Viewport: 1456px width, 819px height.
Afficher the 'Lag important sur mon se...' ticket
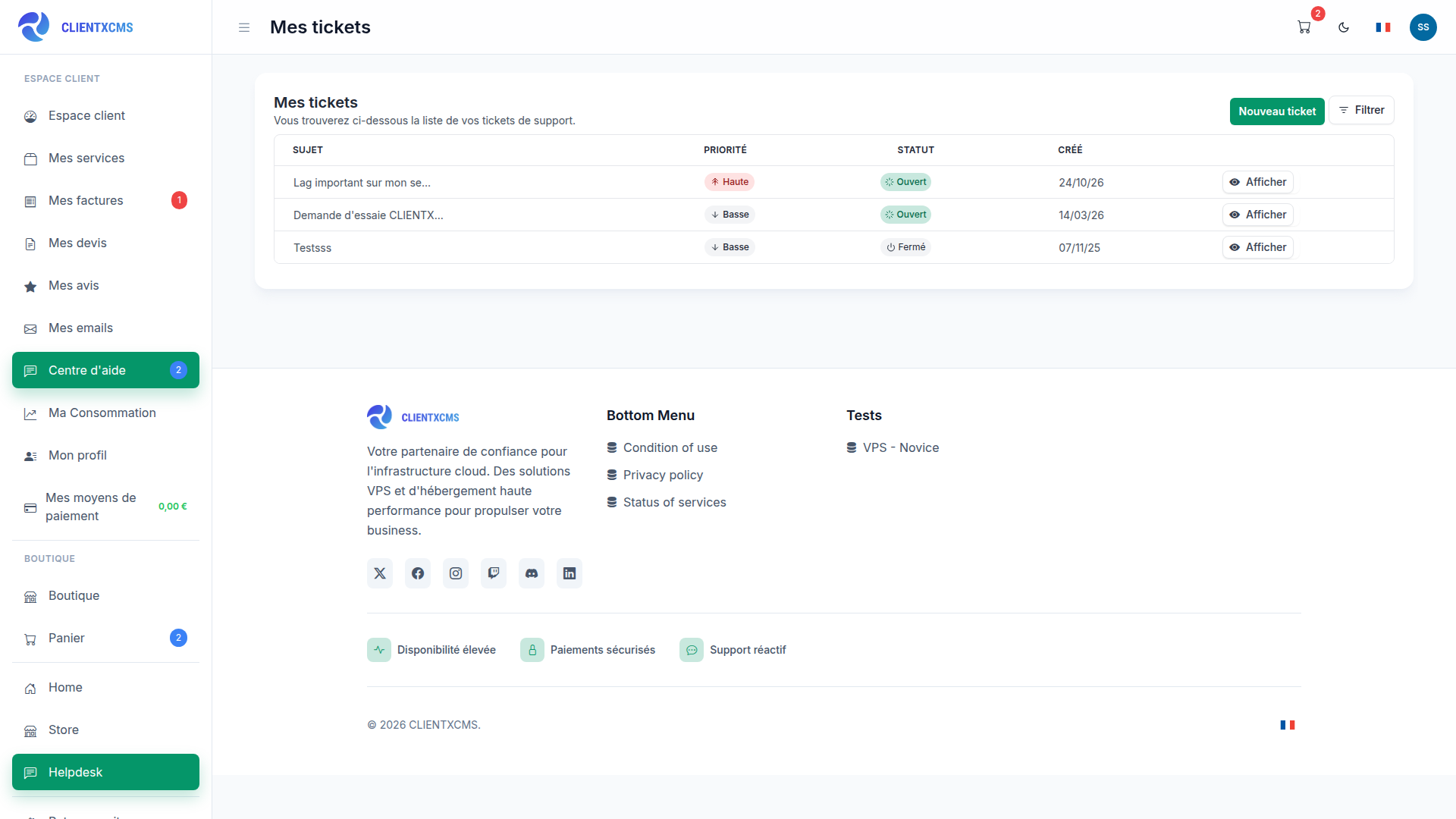1258,182
